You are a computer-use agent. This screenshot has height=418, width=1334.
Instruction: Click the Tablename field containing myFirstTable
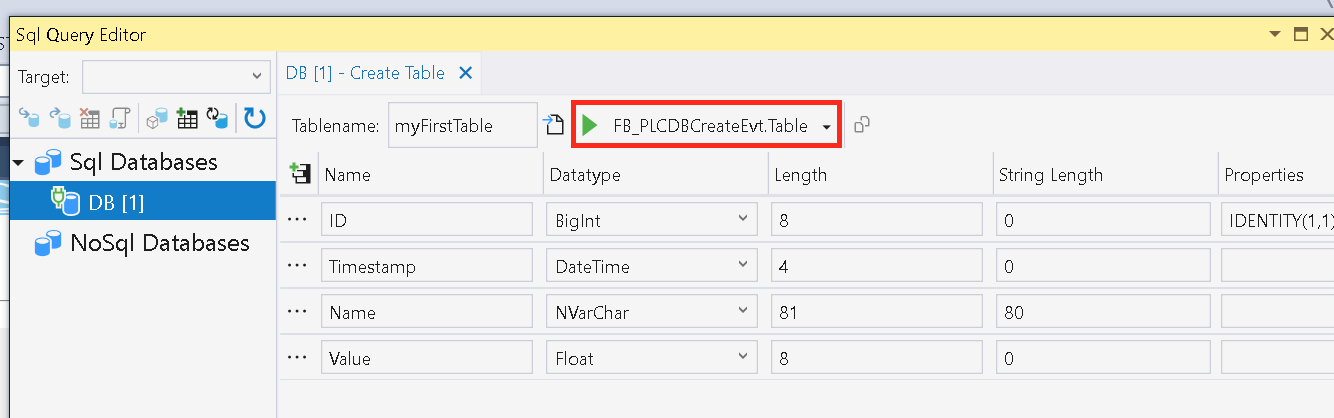[462, 126]
